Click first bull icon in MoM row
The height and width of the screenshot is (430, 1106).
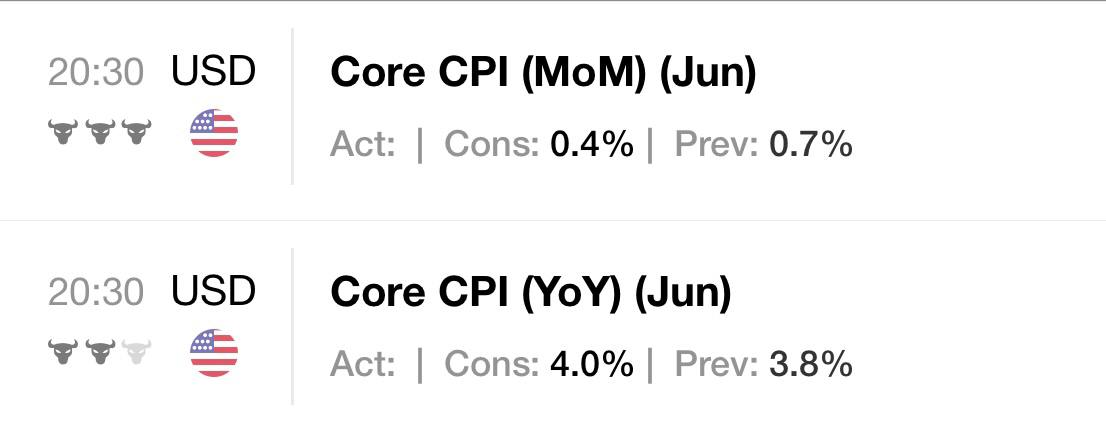(x=63, y=132)
